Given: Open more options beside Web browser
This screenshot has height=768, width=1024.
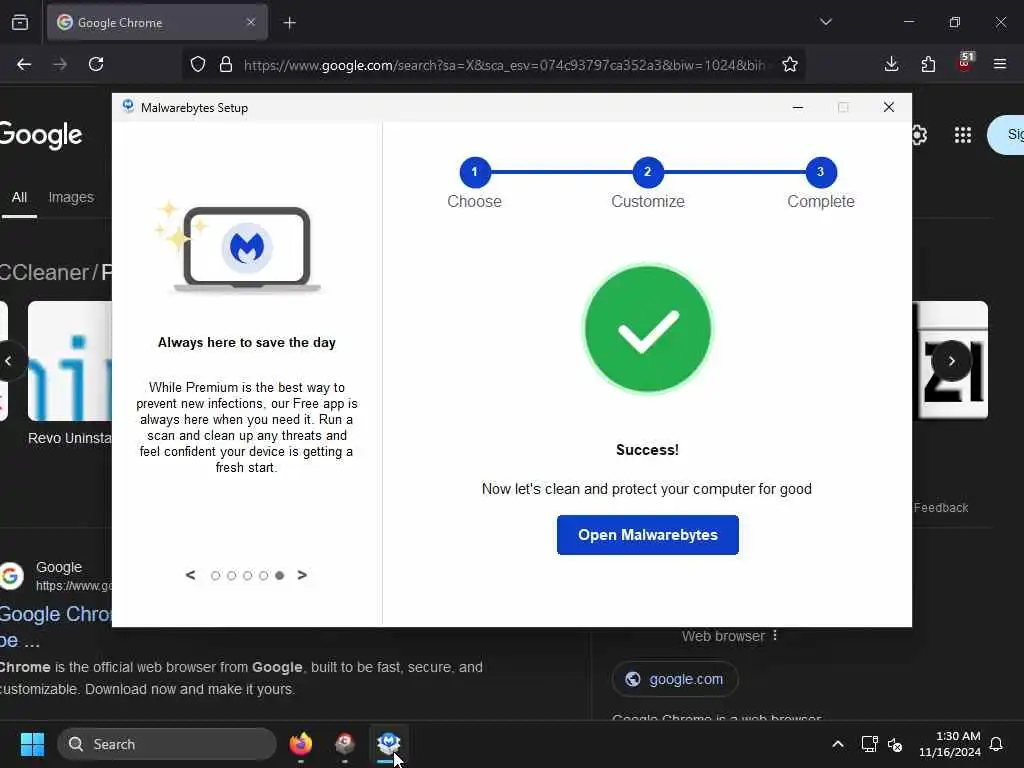Looking at the screenshot, I should click(775, 635).
